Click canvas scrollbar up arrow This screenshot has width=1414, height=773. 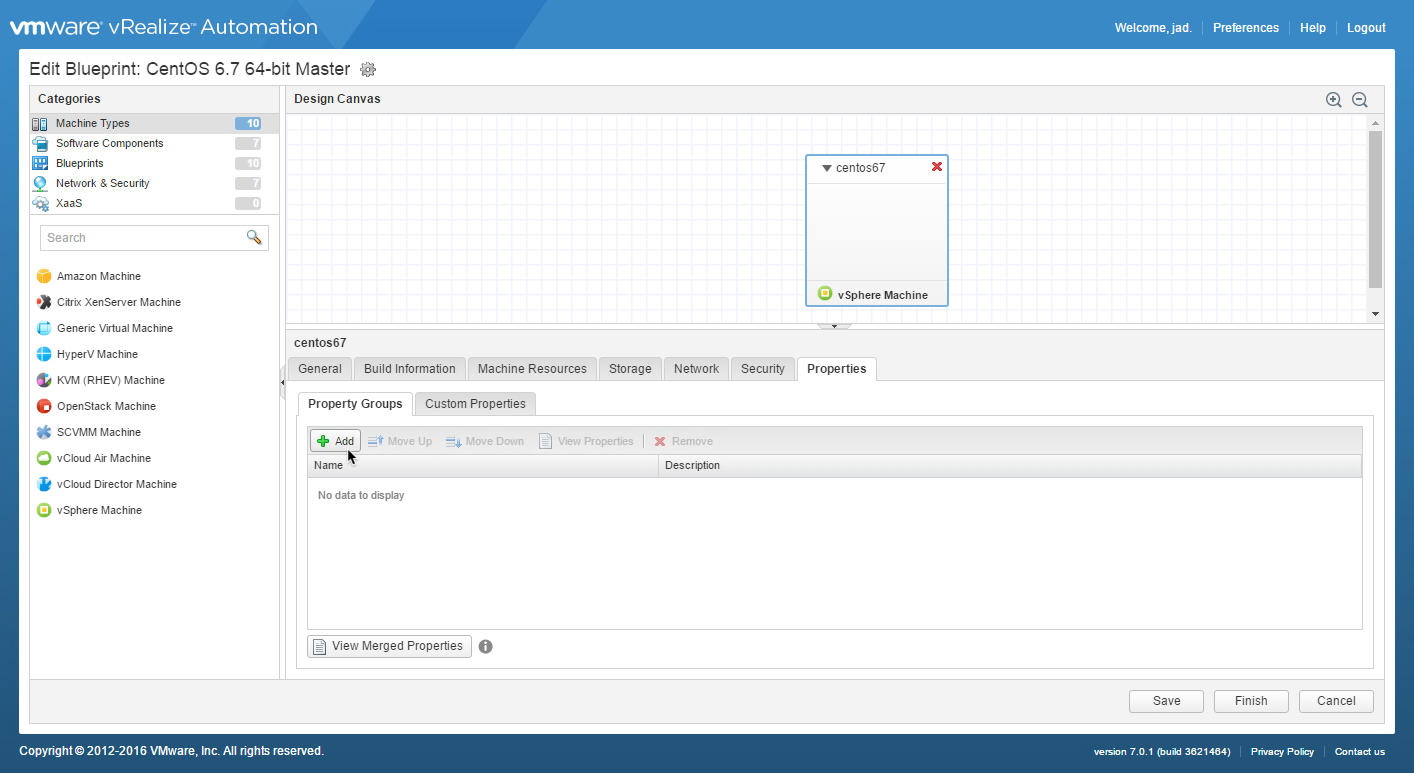(x=1375, y=123)
